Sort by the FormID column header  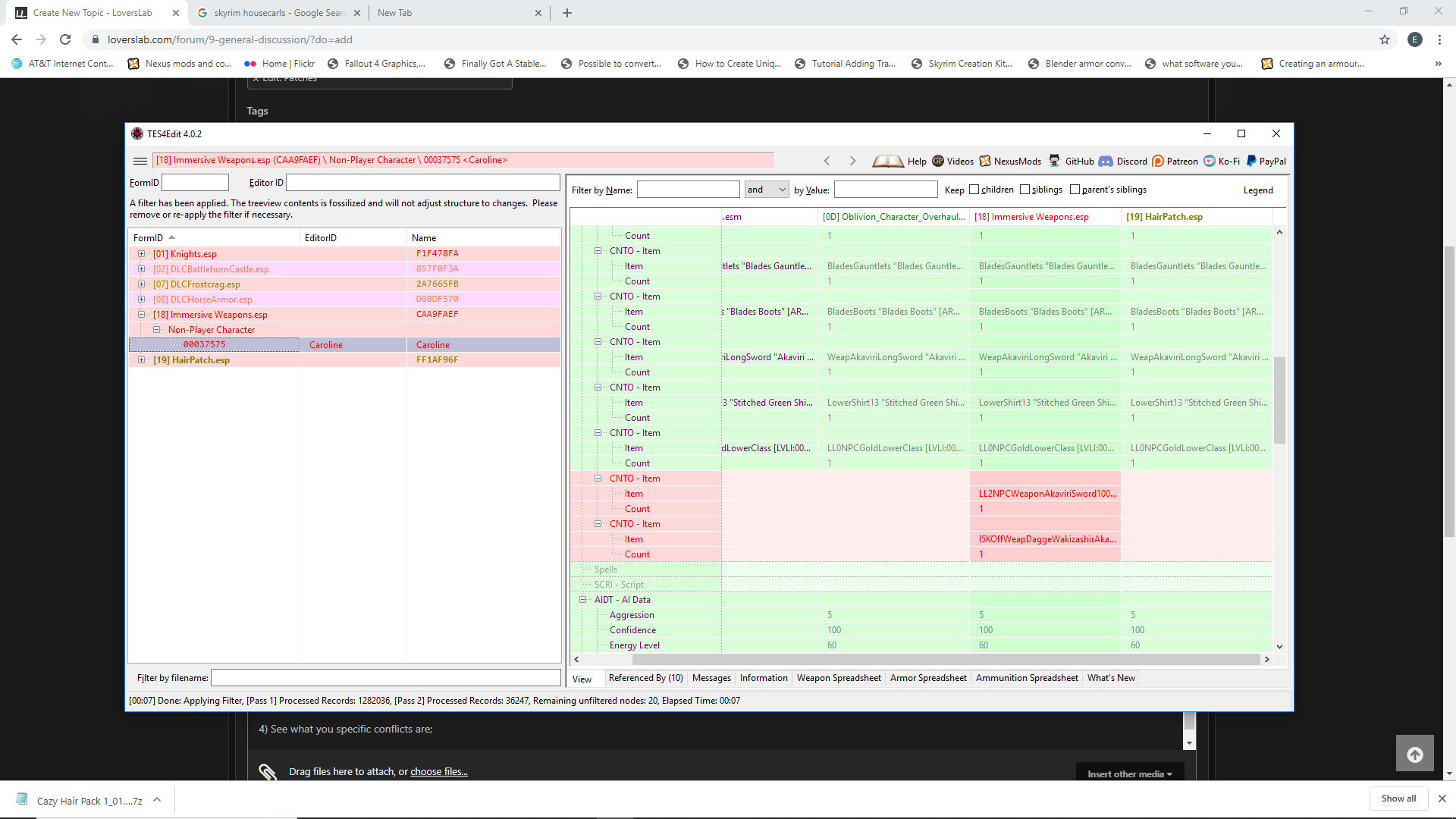point(215,238)
